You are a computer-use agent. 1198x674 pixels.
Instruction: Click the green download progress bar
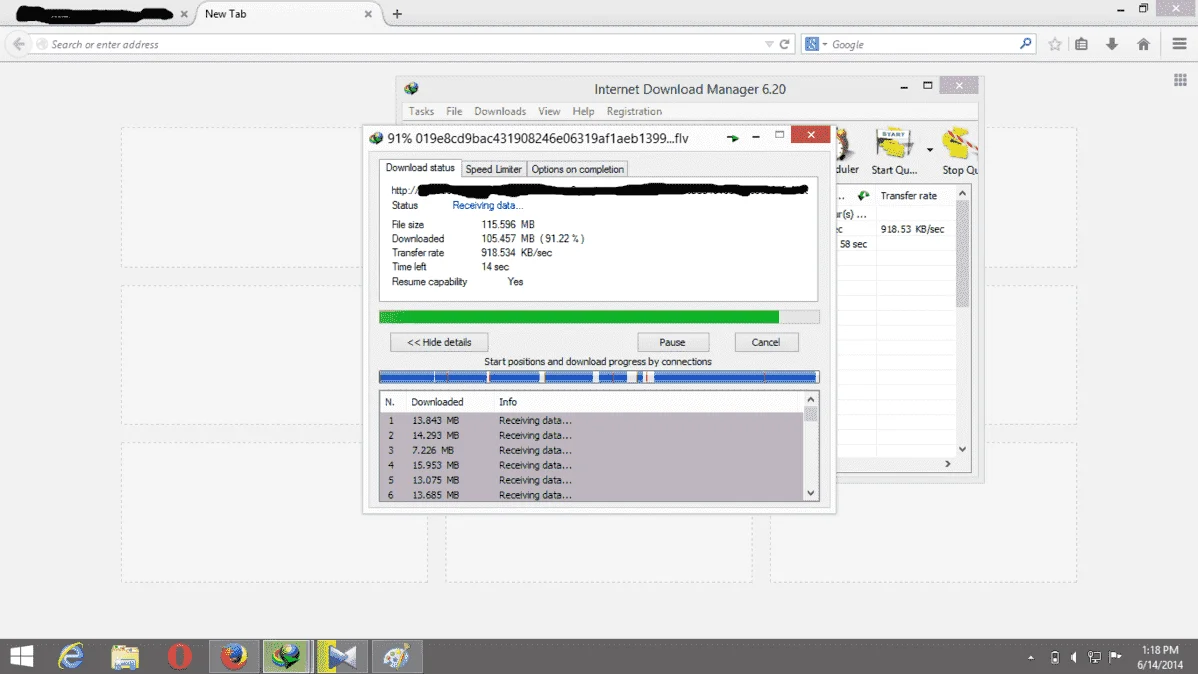tap(599, 317)
